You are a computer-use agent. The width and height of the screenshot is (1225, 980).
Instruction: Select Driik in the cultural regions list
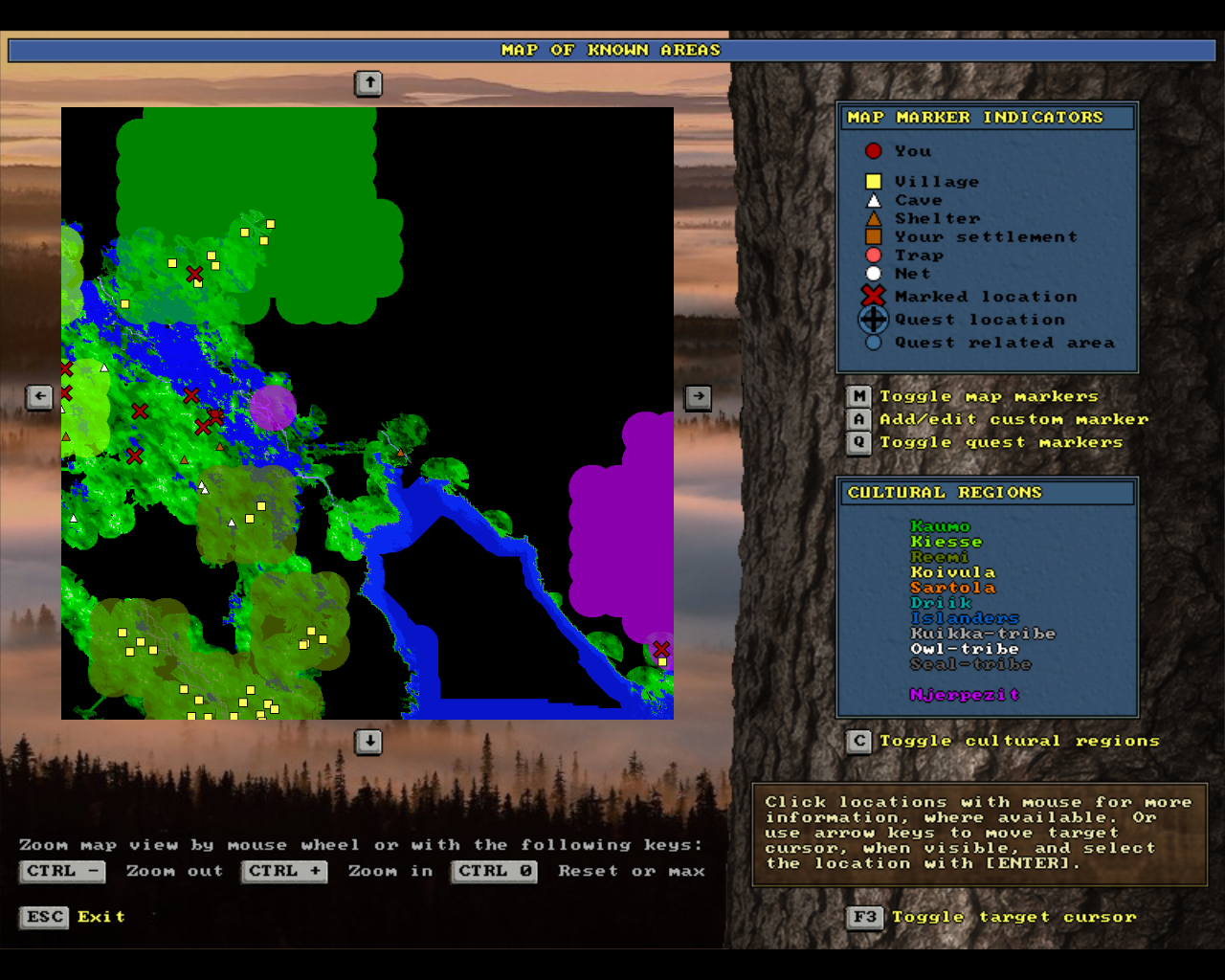pos(940,603)
